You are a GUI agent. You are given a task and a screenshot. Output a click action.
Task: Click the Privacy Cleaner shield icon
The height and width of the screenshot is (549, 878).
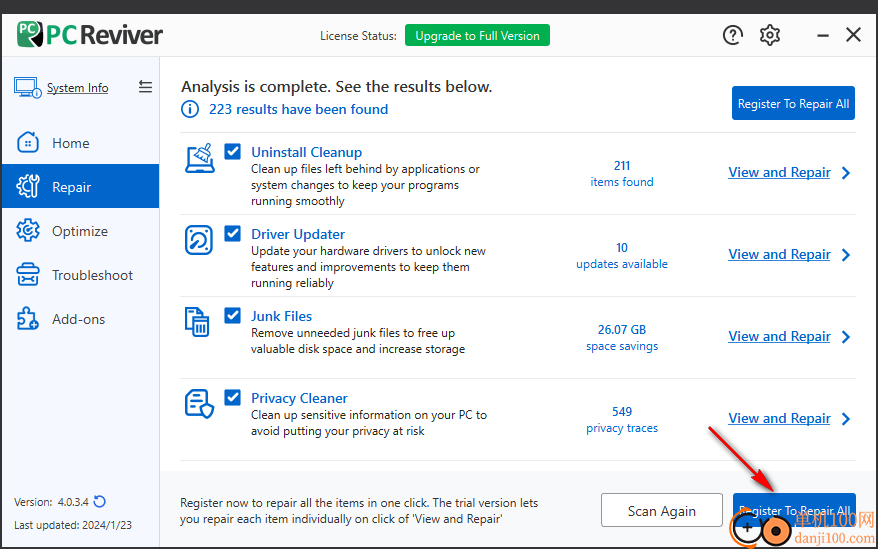[199, 404]
